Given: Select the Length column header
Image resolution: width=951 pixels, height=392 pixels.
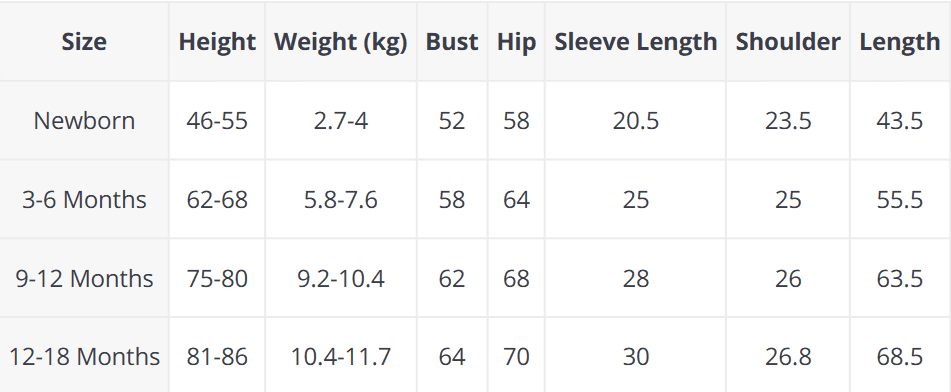Looking at the screenshot, I should (899, 42).
